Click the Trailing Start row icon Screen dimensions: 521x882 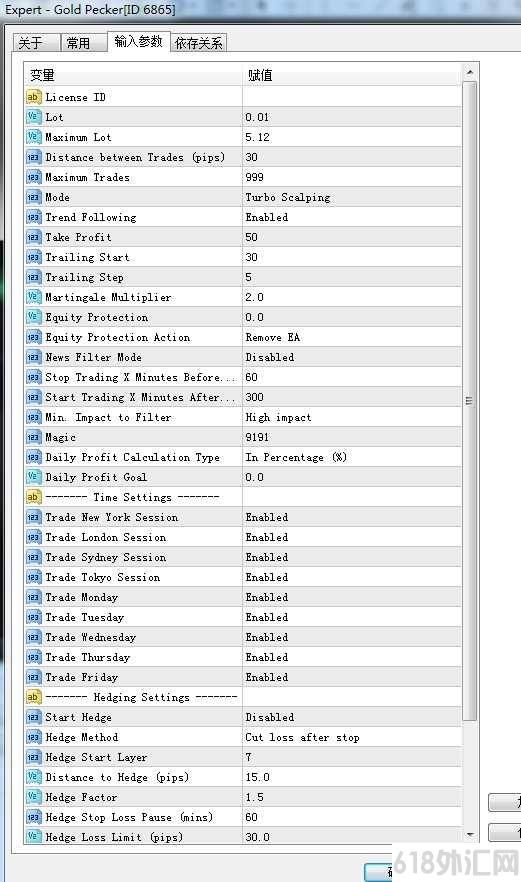point(33,257)
